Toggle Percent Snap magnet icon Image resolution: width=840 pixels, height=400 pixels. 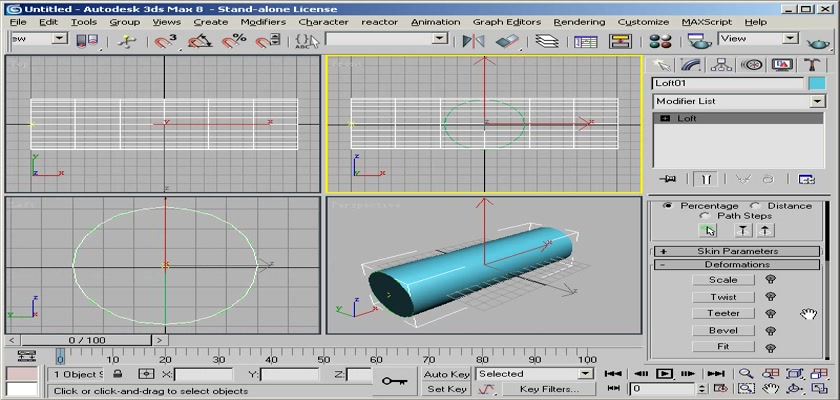tap(234, 41)
